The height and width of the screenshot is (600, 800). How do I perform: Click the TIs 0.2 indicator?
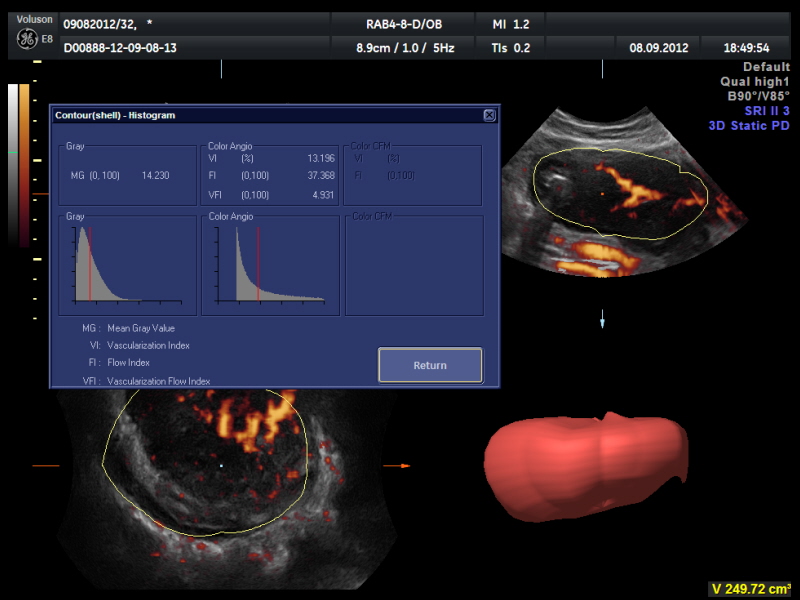tap(511, 48)
